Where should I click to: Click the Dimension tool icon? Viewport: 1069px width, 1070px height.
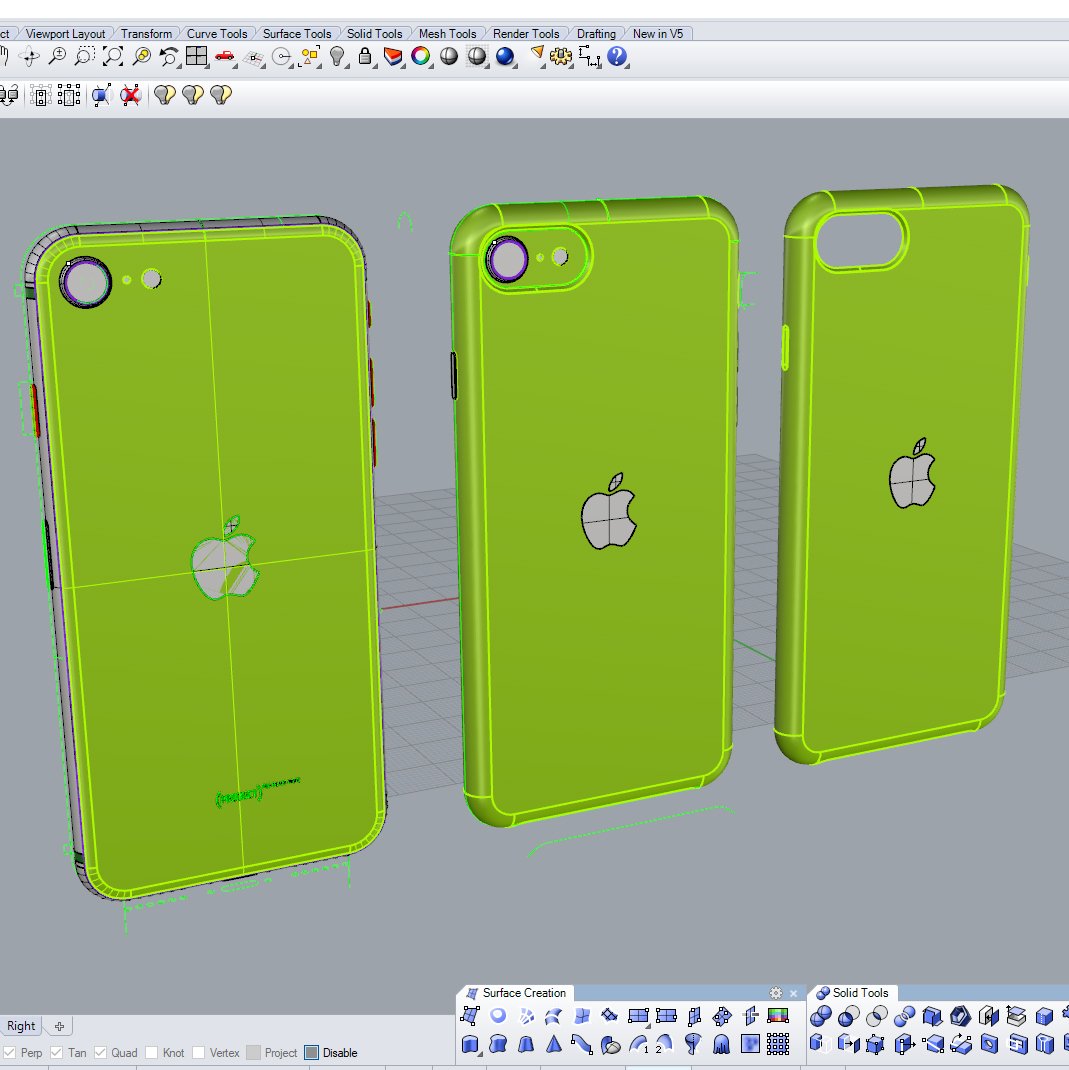pos(589,57)
